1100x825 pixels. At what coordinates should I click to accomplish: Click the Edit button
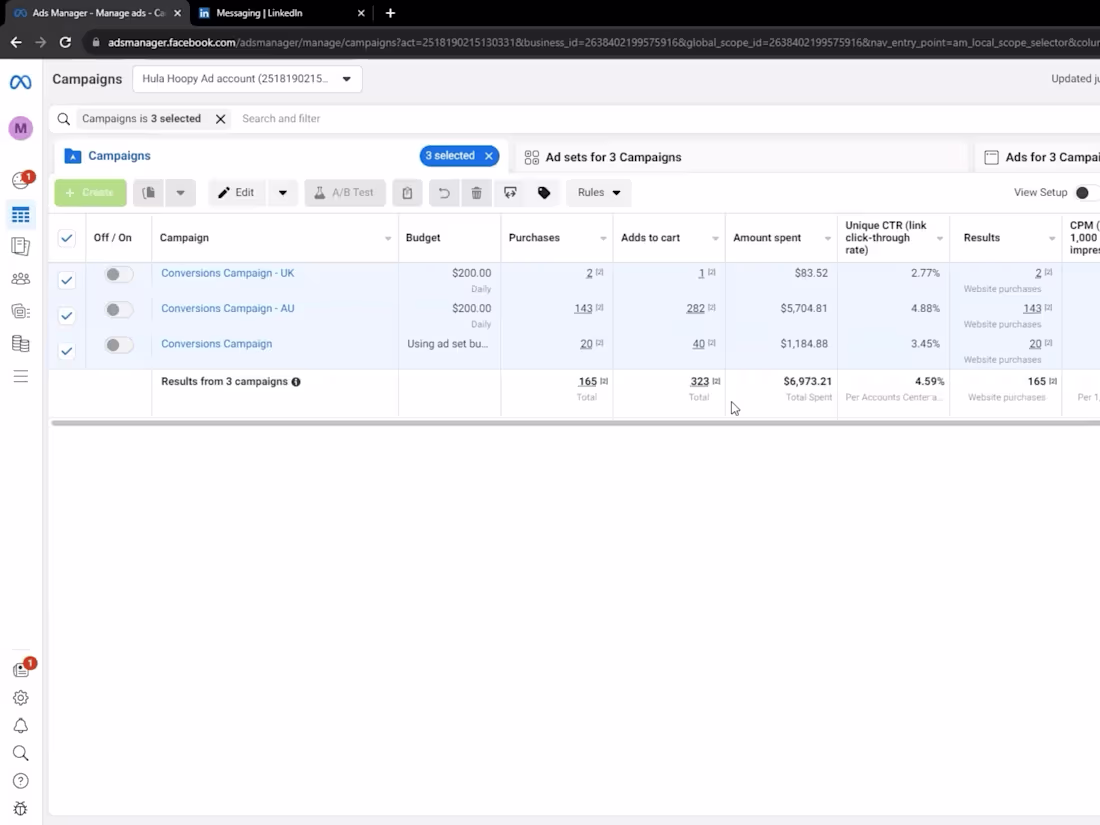[x=236, y=193]
